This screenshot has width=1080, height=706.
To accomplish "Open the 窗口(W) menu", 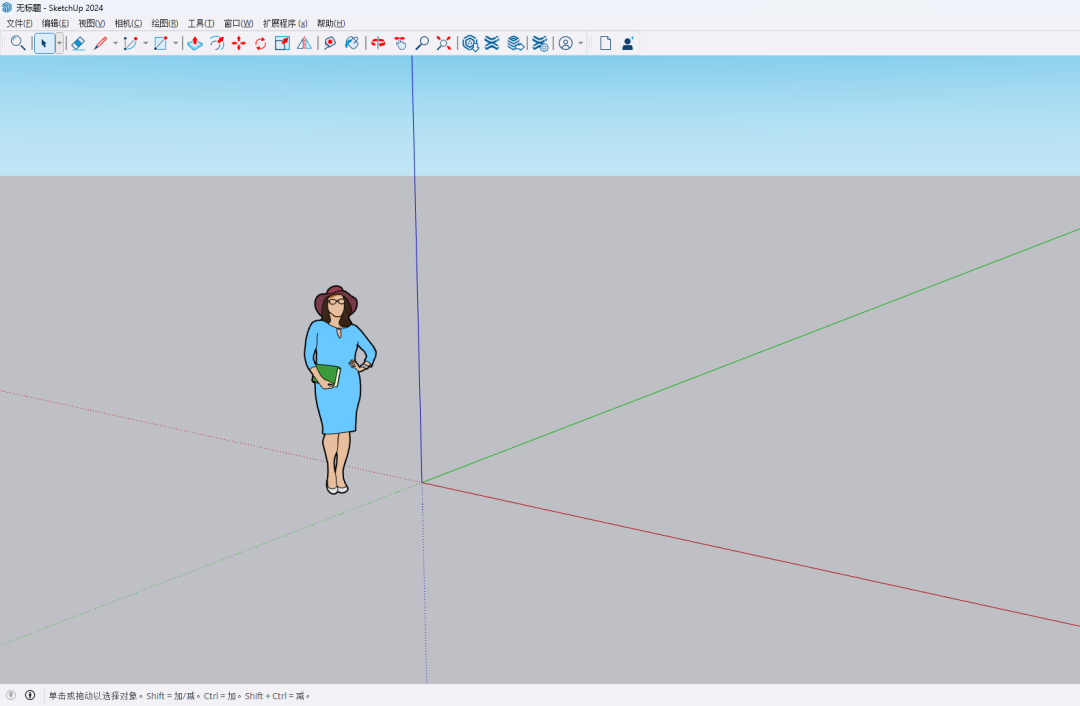I will 238,23.
